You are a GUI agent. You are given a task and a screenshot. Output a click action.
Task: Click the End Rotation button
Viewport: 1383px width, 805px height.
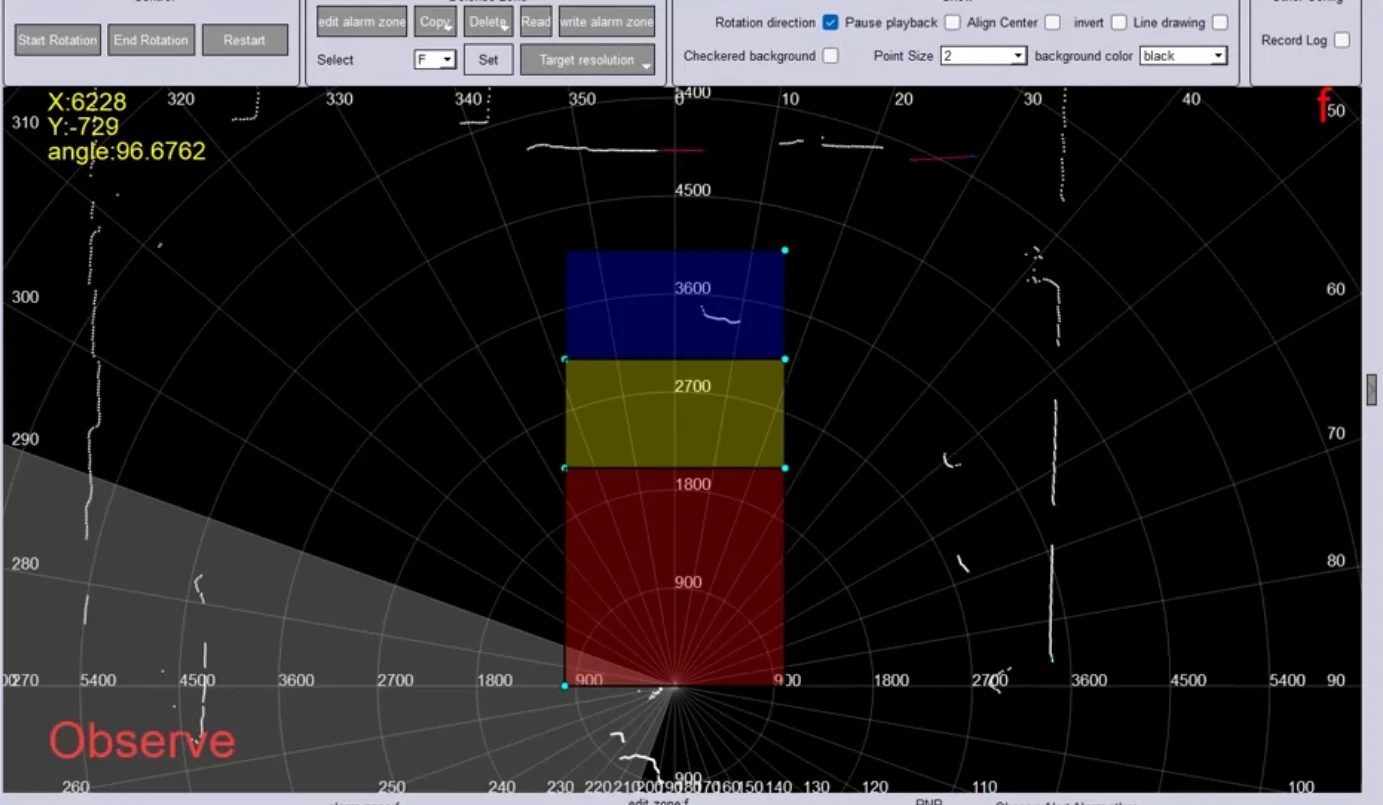[151, 40]
